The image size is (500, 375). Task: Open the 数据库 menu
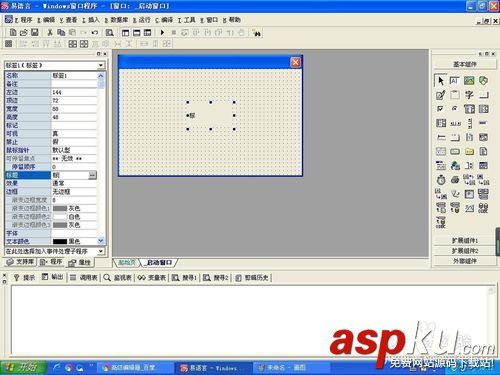[116, 20]
